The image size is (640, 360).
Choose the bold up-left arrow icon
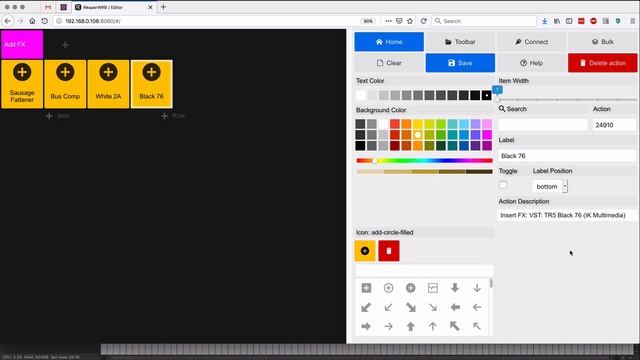pos(455,326)
